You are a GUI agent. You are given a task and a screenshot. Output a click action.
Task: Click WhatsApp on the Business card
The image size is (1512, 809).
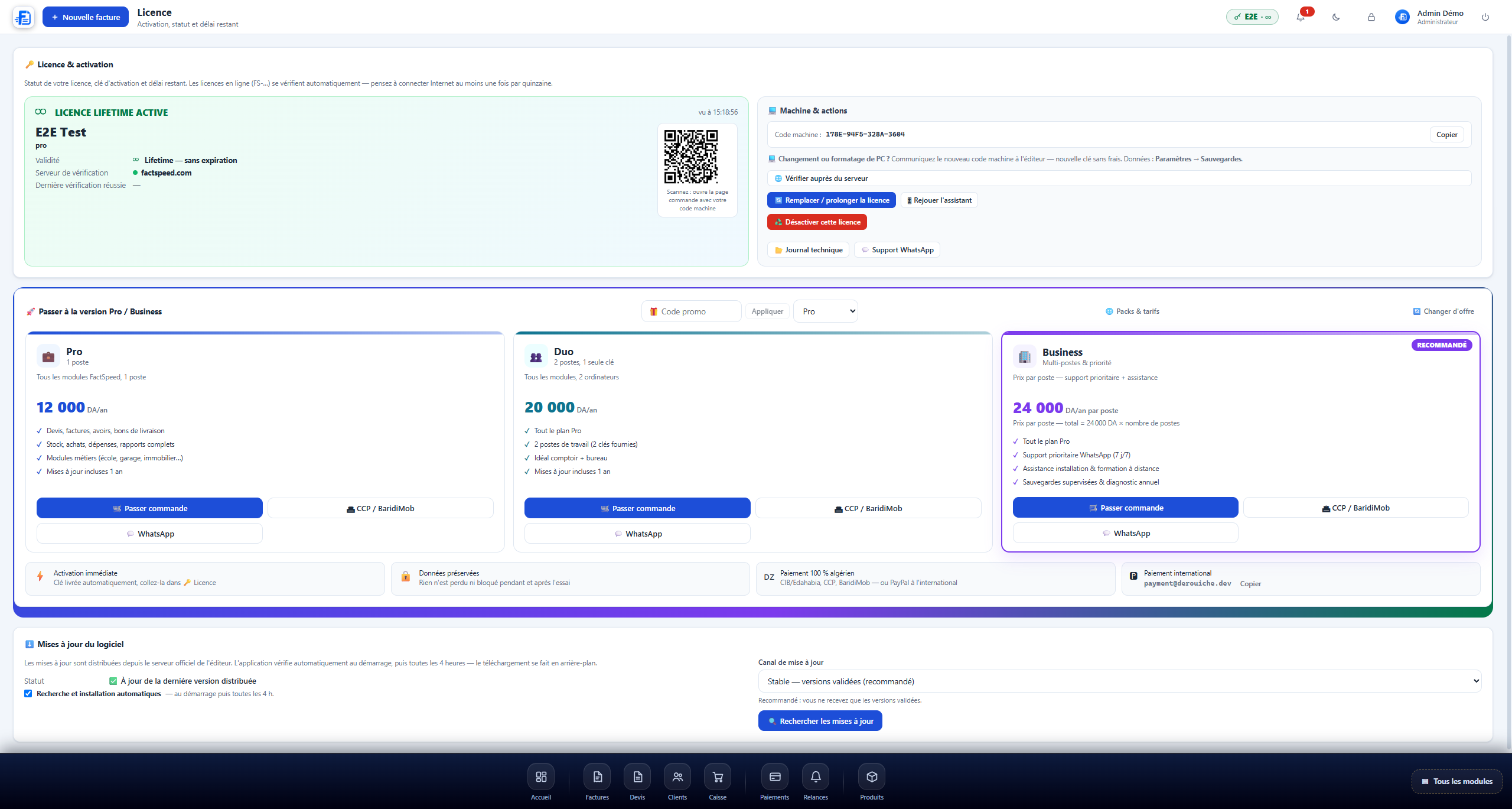click(x=1126, y=533)
